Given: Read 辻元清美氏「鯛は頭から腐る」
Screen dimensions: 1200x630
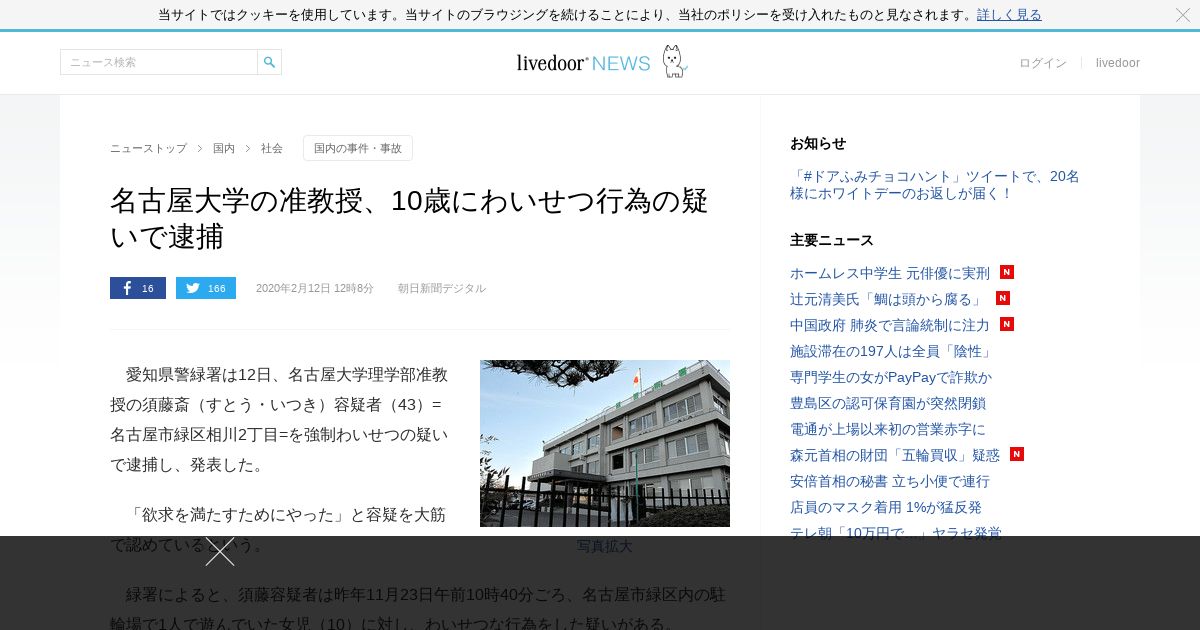Looking at the screenshot, I should [888, 299].
